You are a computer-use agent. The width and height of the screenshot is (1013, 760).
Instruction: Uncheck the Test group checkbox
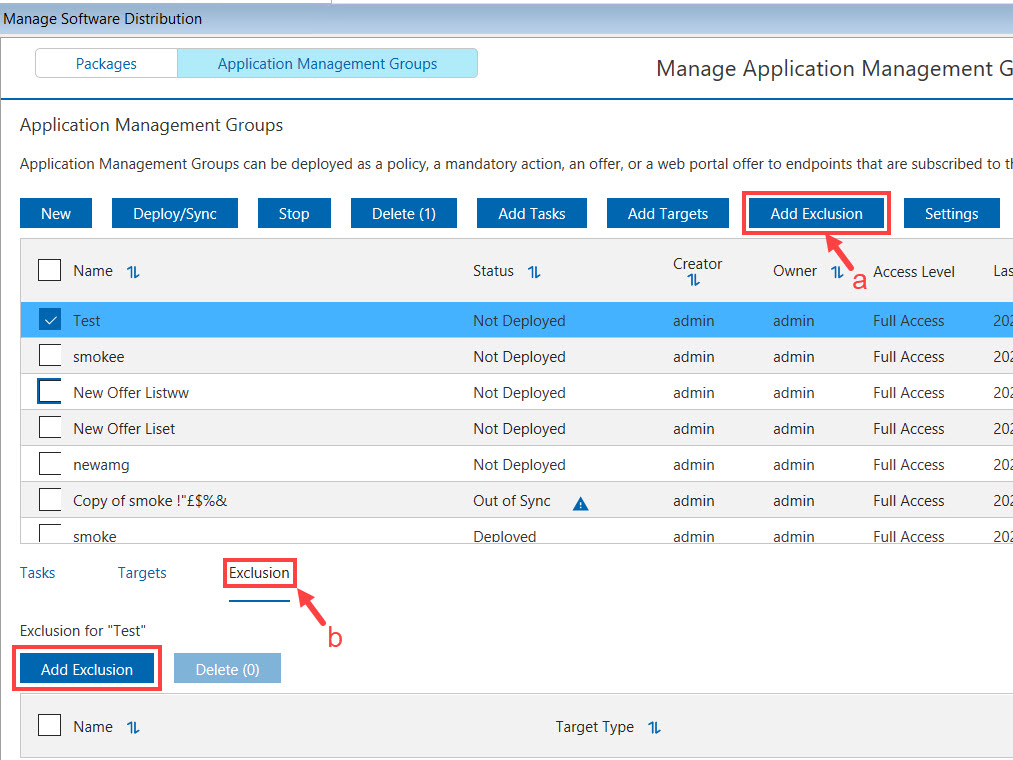[x=50, y=320]
